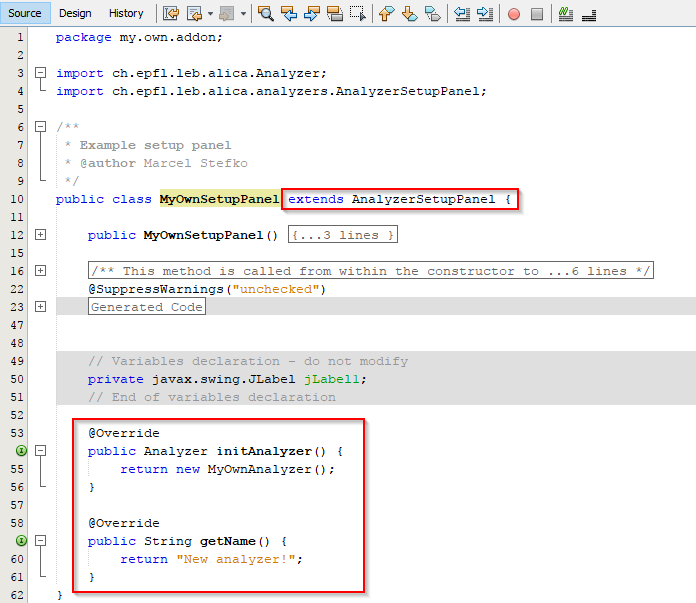Click 'Example setup panel' comment text
The width and height of the screenshot is (696, 603).
point(155,145)
